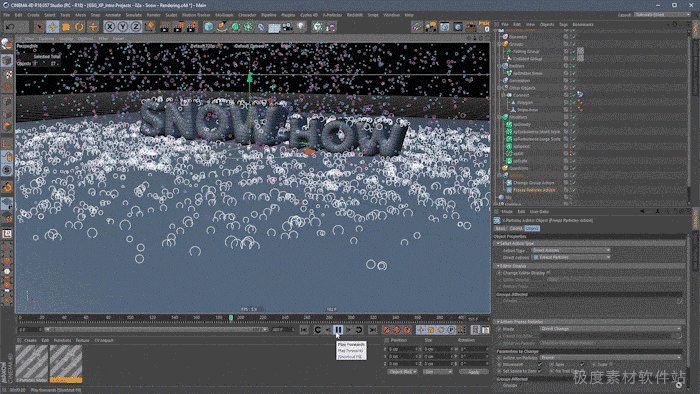Click the coordinate system icon
This screenshot has width=700, height=394.
point(150,27)
